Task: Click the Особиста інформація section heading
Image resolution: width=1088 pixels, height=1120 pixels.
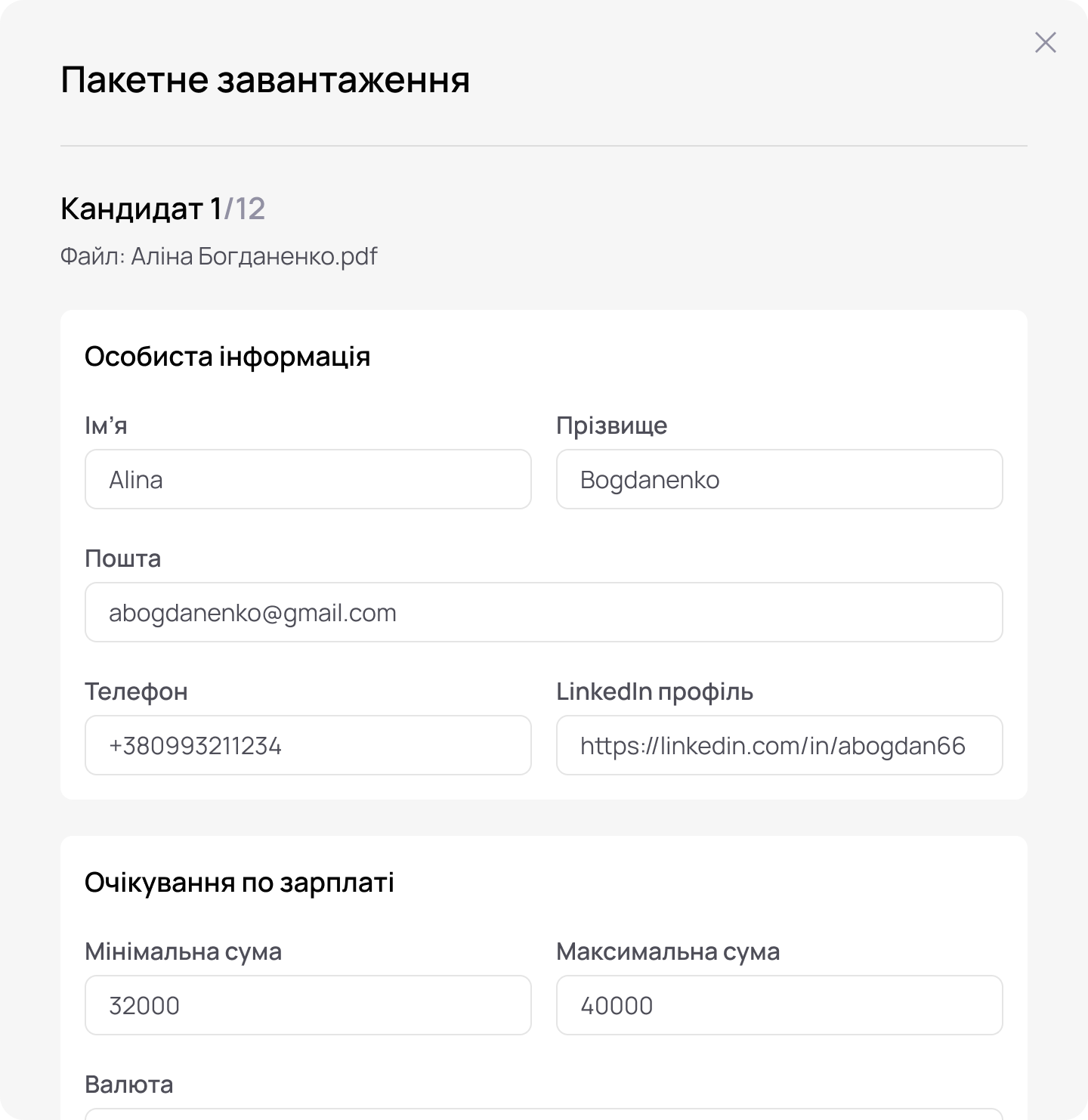Action: click(227, 356)
